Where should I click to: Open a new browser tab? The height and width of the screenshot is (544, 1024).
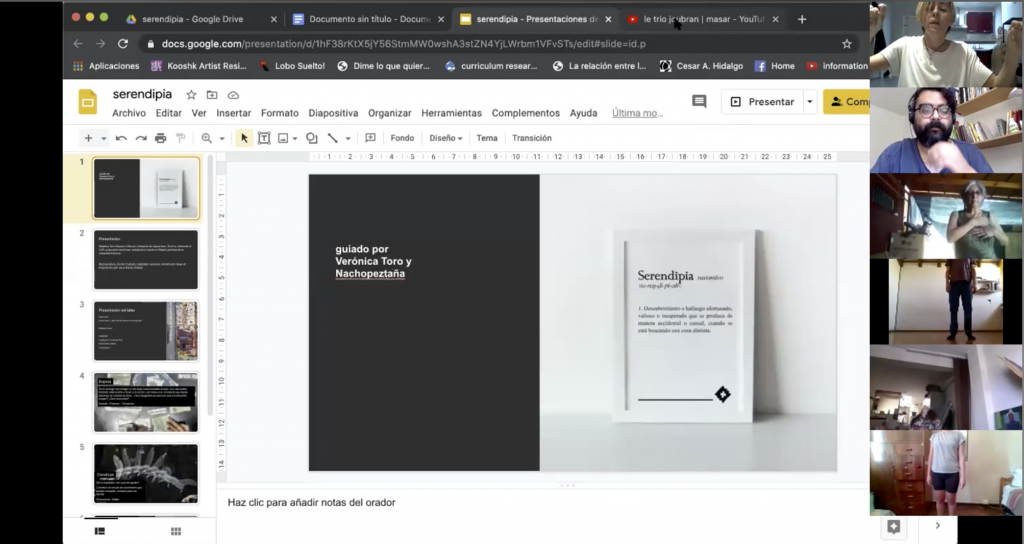pyautogui.click(x=802, y=19)
